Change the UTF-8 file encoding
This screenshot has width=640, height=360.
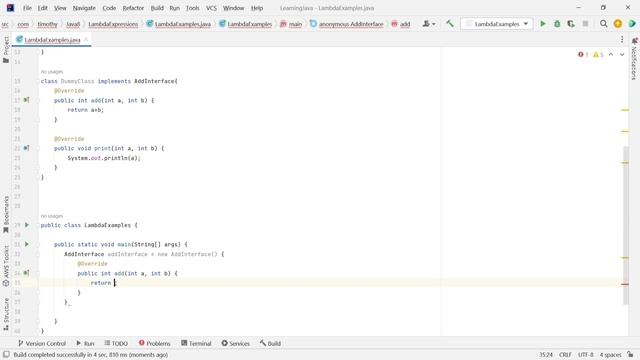click(x=586, y=355)
